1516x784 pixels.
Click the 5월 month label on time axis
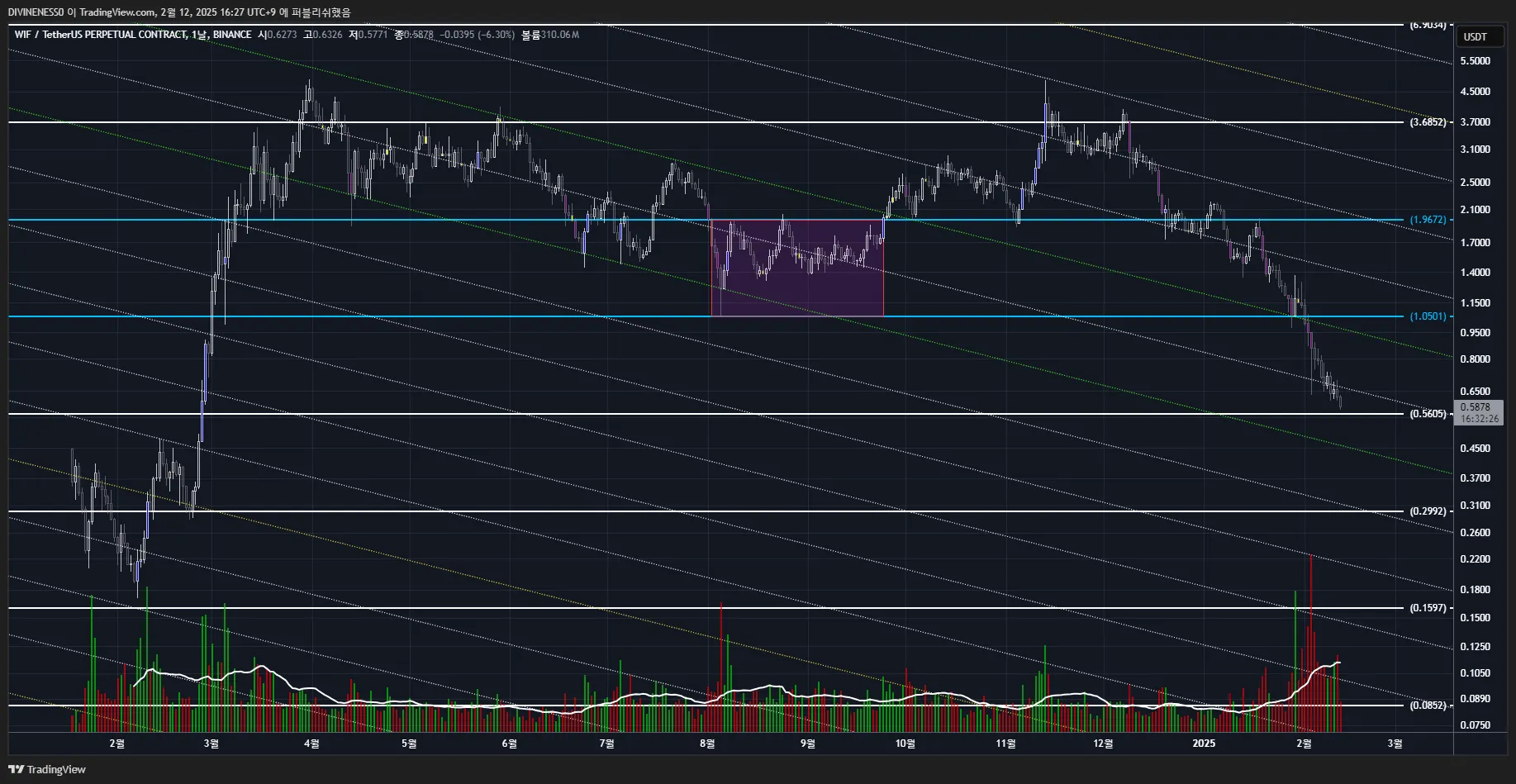(x=409, y=744)
